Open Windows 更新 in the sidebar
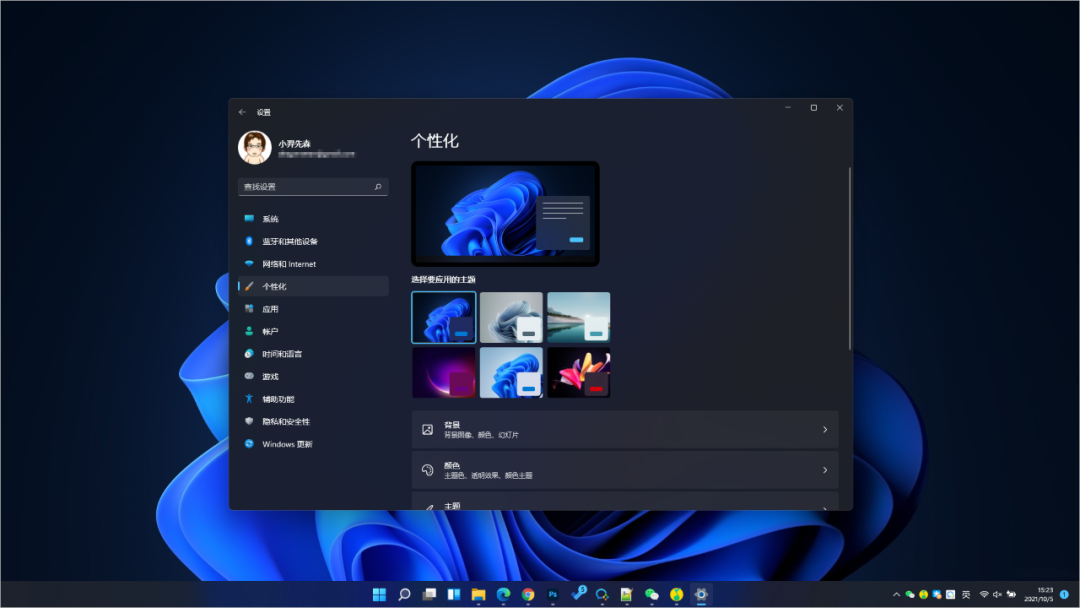 coord(287,444)
